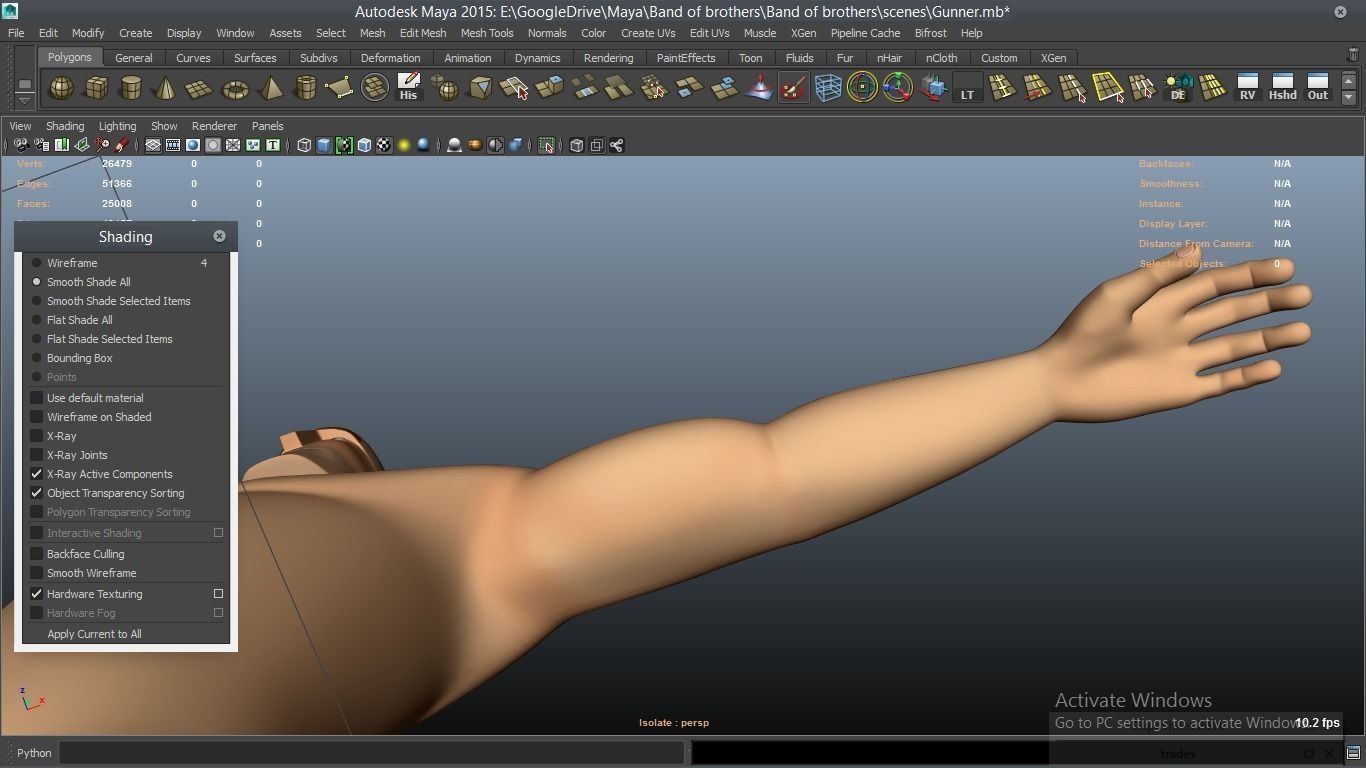This screenshot has height=768, width=1366.
Task: Toggle isolate select icon in viewport toolbar
Action: (x=546, y=146)
